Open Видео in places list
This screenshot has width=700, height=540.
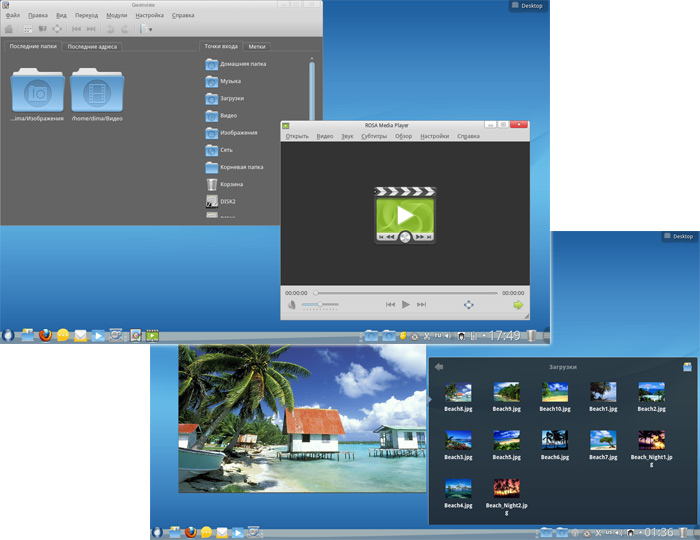pos(221,116)
